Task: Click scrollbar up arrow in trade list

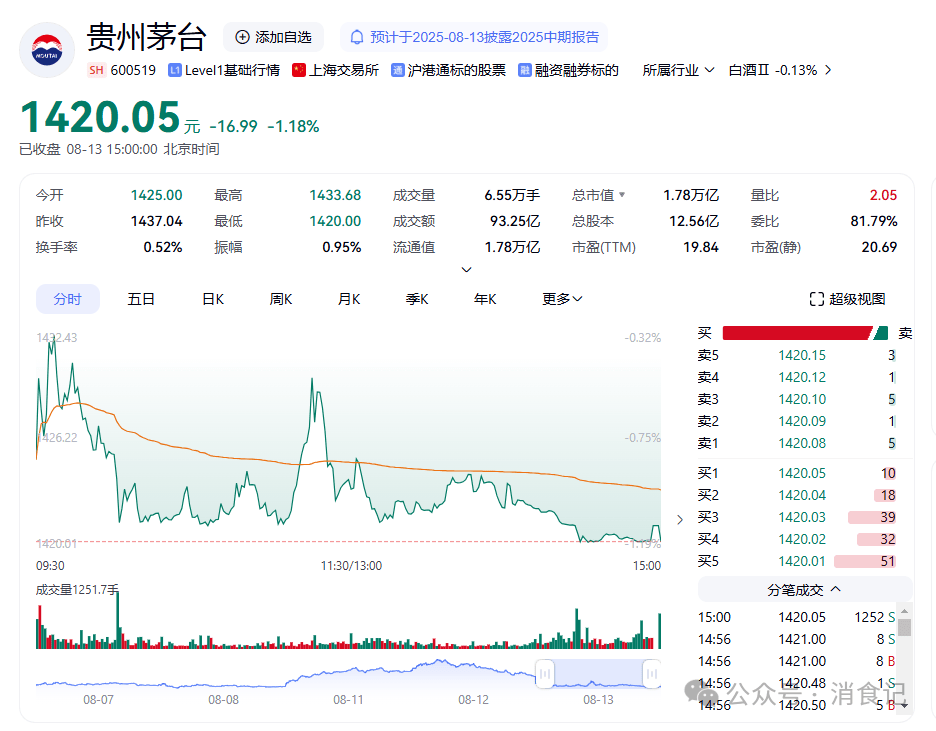Action: [x=904, y=610]
